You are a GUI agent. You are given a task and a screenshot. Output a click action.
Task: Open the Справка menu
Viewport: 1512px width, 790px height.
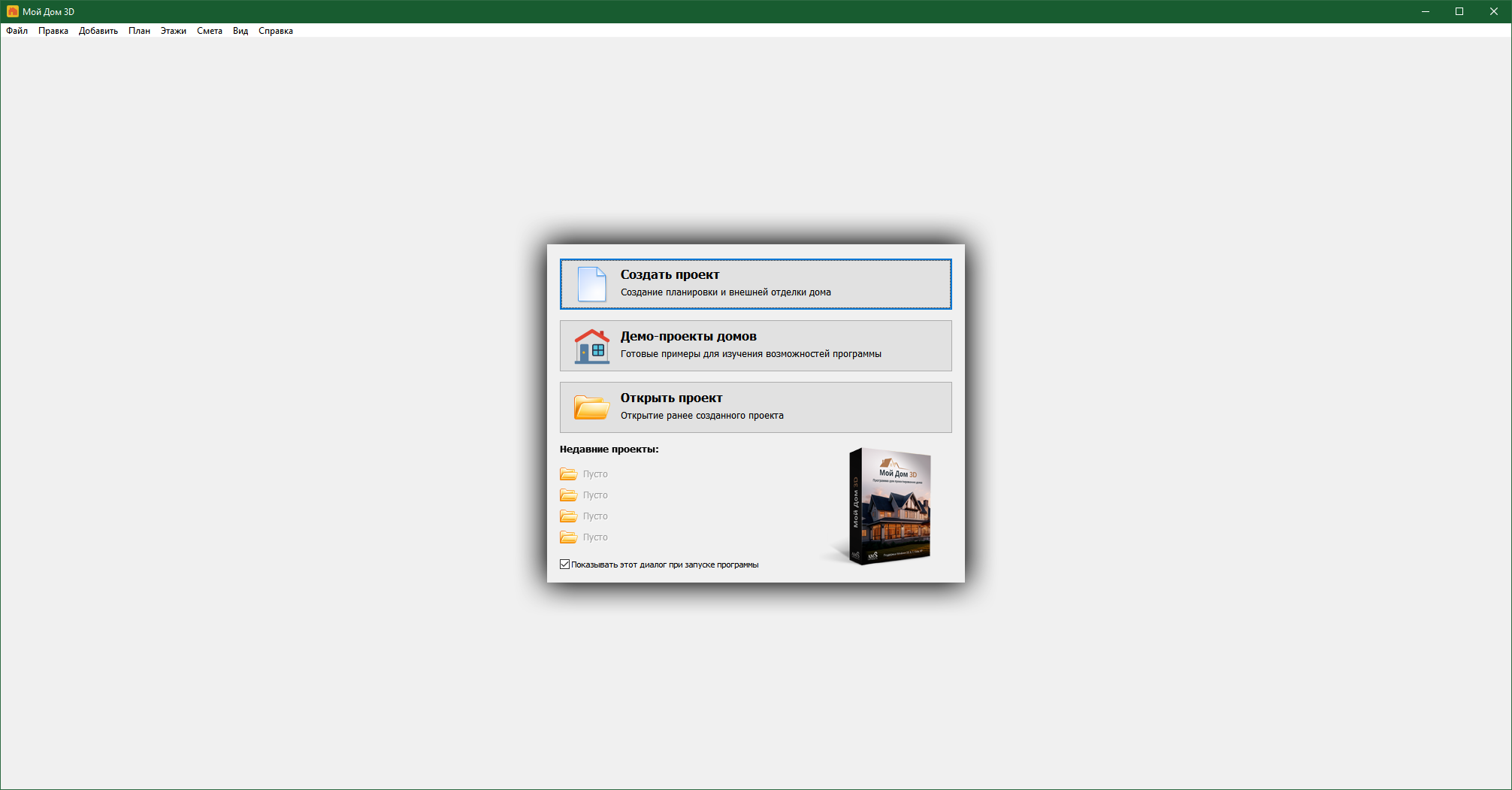276,31
